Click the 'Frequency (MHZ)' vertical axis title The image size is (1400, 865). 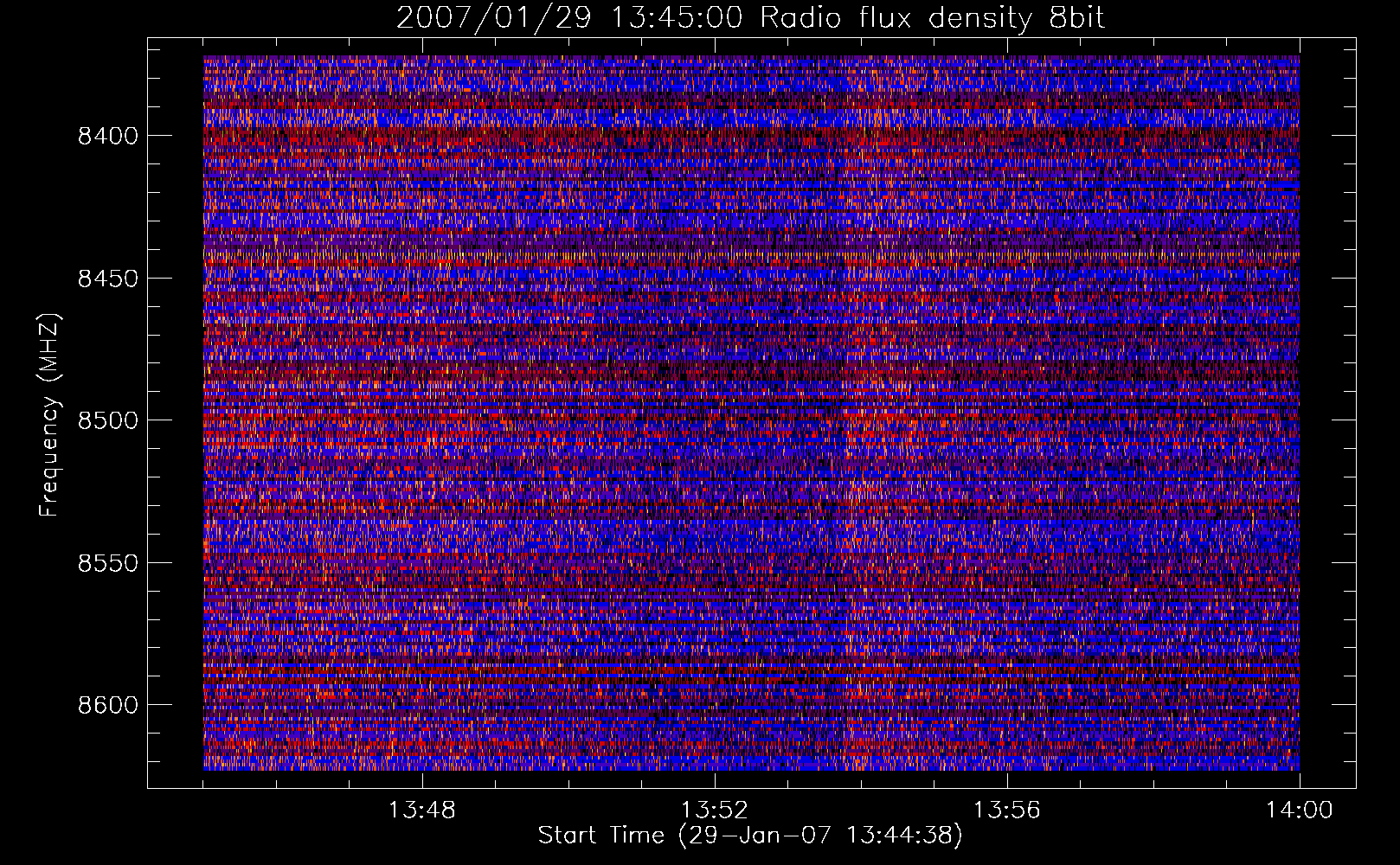point(50,415)
